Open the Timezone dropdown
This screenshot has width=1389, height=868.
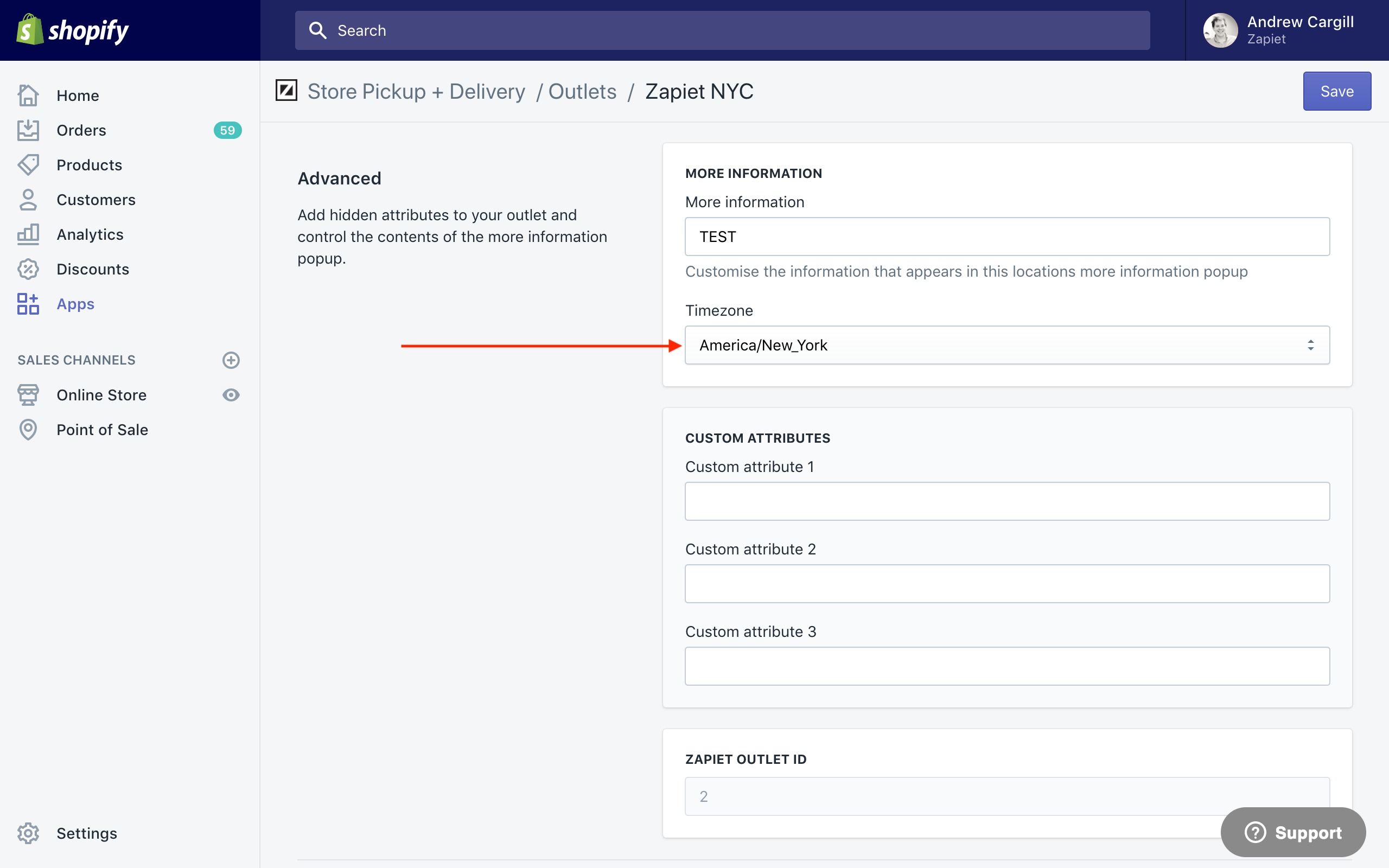point(1006,345)
